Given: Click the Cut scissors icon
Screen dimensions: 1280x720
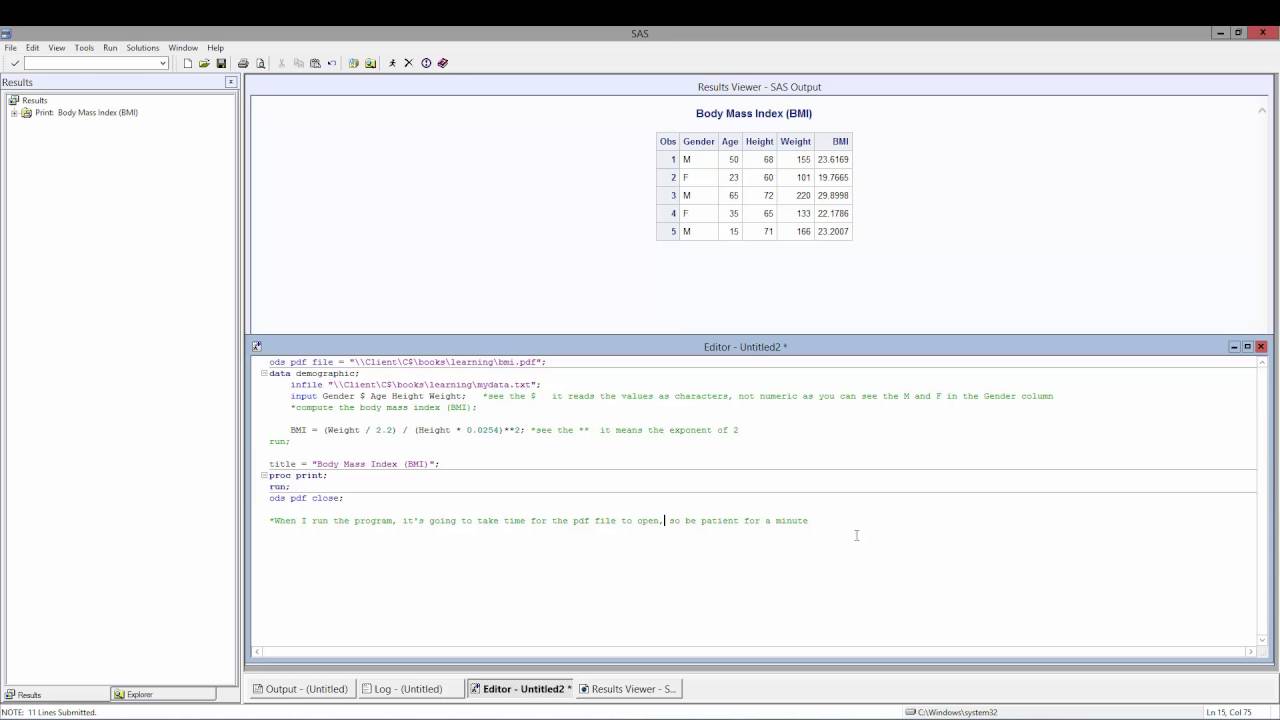Looking at the screenshot, I should (282, 63).
